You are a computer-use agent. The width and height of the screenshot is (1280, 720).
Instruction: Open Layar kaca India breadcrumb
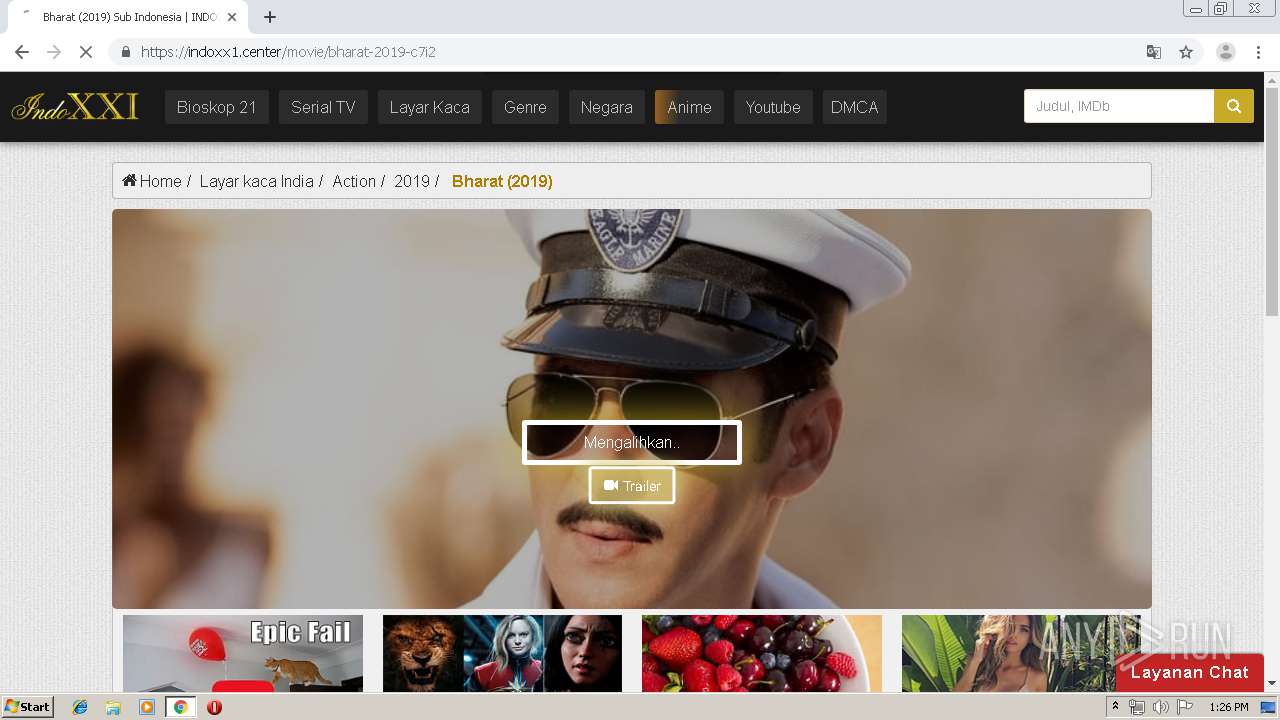[256, 181]
